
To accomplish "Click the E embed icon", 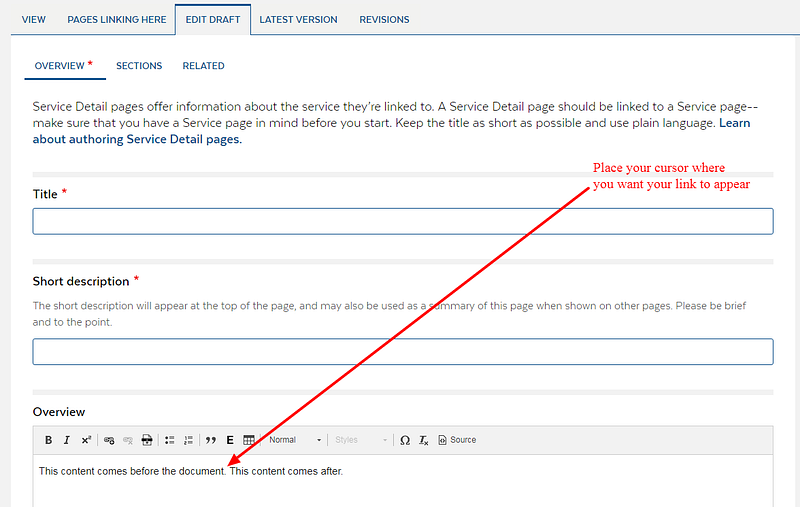I will [x=230, y=440].
